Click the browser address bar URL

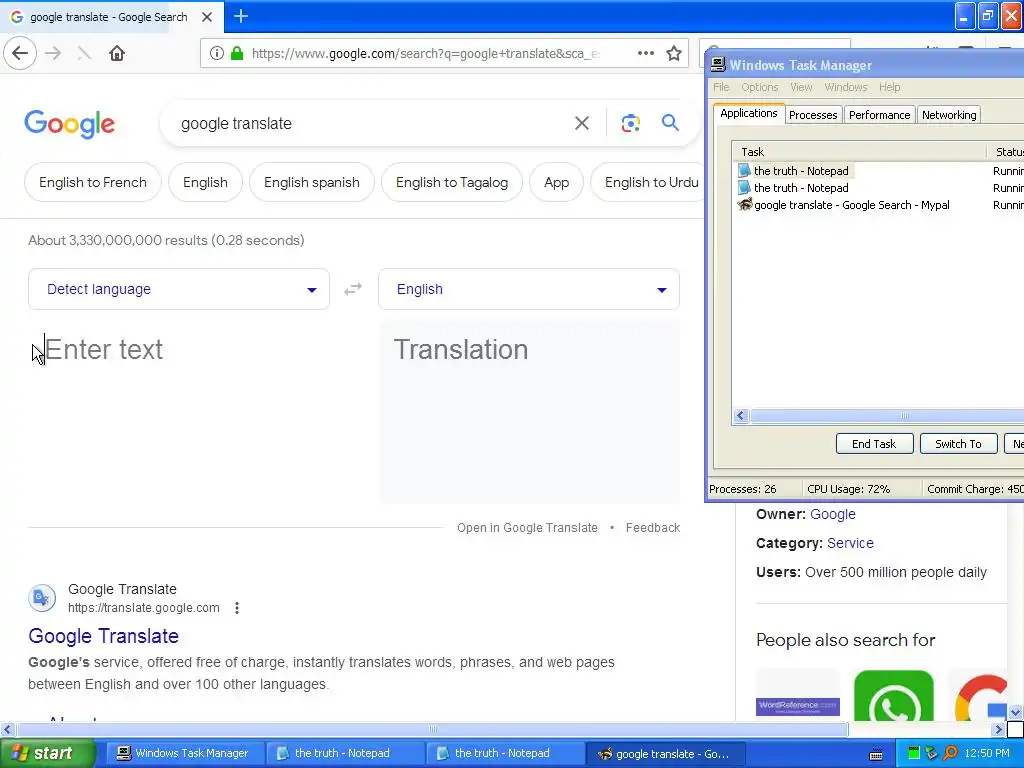(426, 54)
